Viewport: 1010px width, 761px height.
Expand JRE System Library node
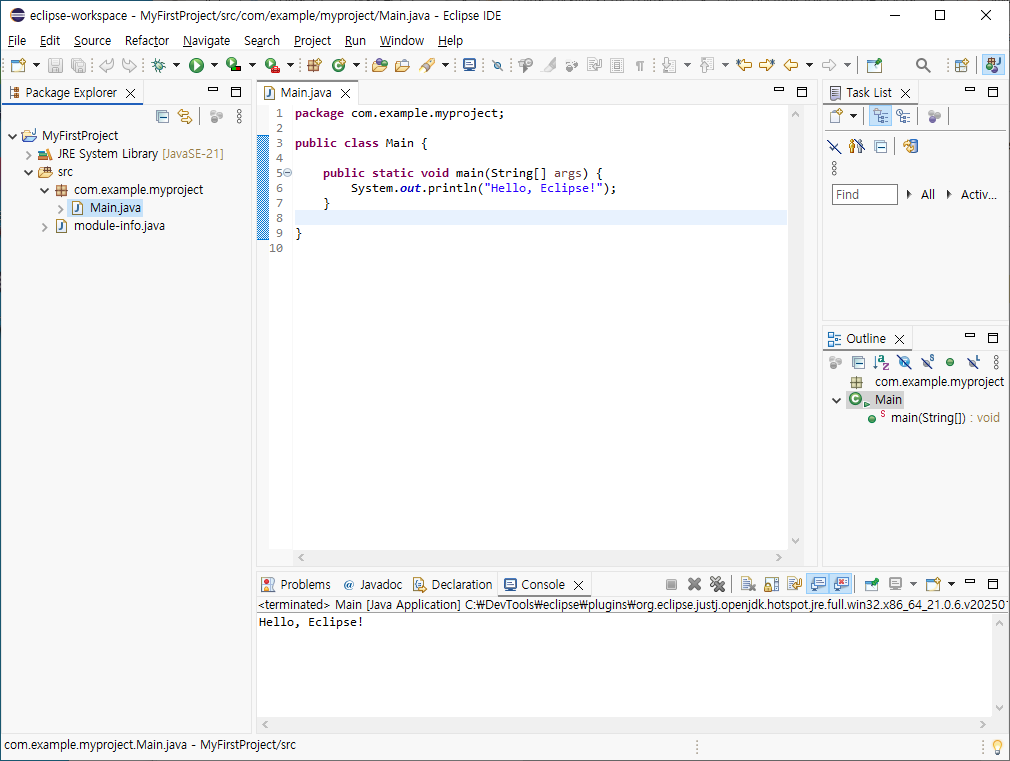click(28, 155)
